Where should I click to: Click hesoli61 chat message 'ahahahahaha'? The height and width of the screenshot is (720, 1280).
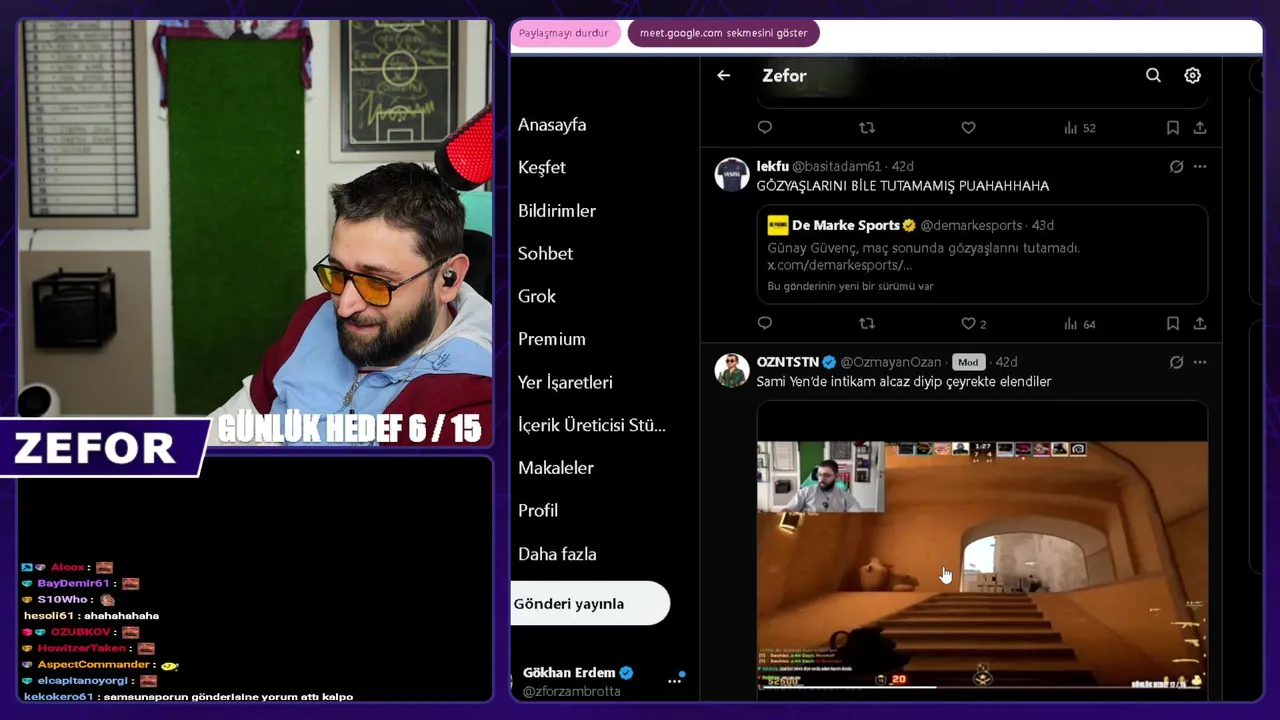(91, 616)
